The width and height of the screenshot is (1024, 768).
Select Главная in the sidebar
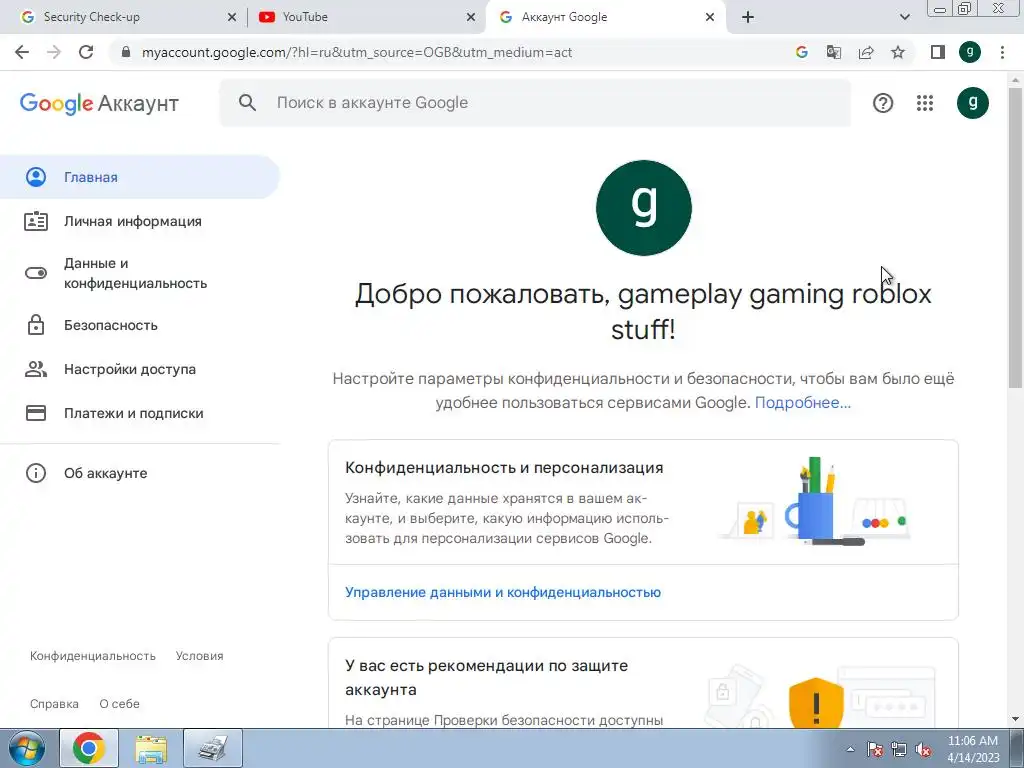[140, 177]
